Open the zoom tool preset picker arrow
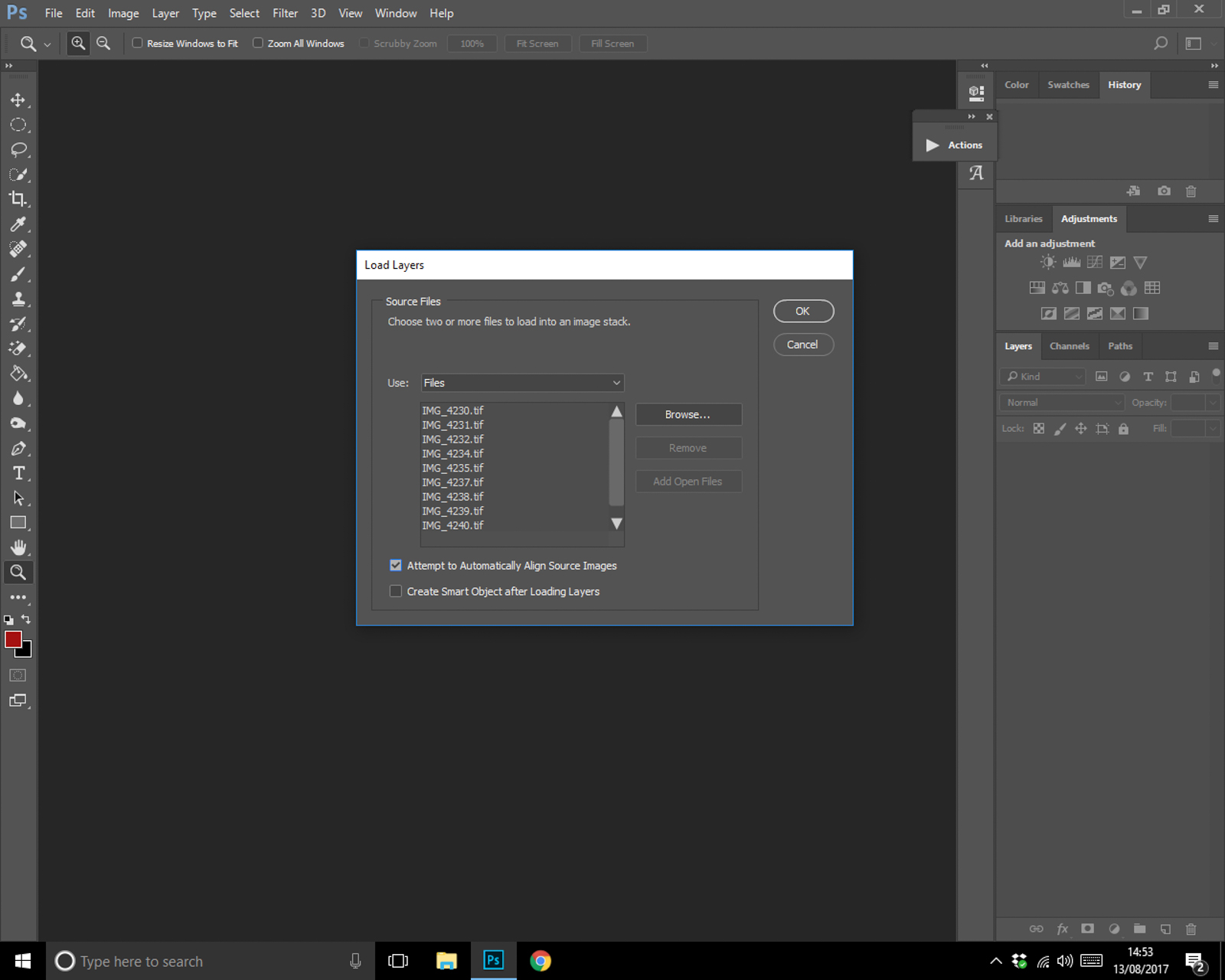This screenshot has width=1225, height=980. [47, 44]
